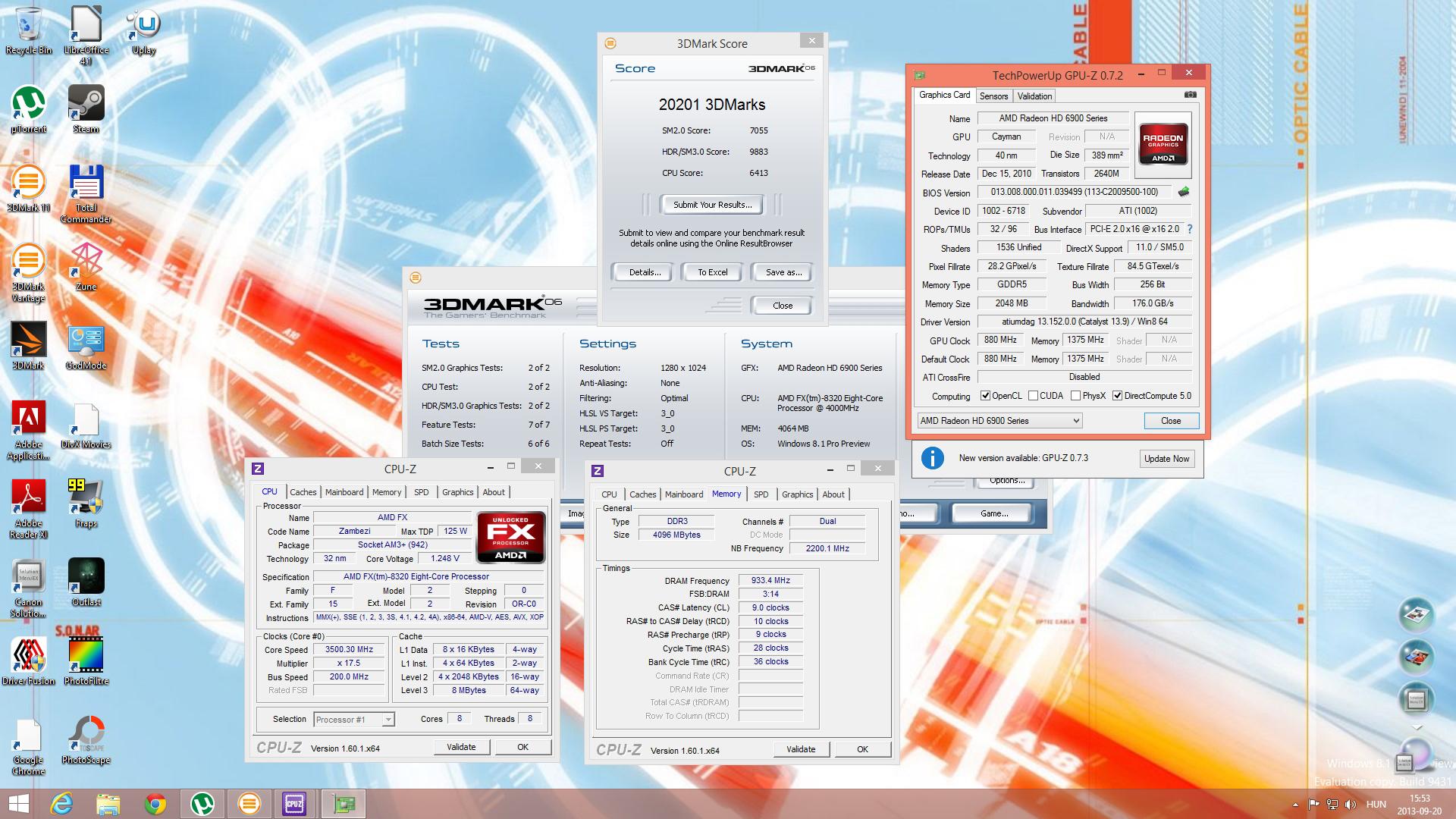
Task: Open the Mainboard tab in the CPU window of CPU-Z
Action: tap(344, 492)
